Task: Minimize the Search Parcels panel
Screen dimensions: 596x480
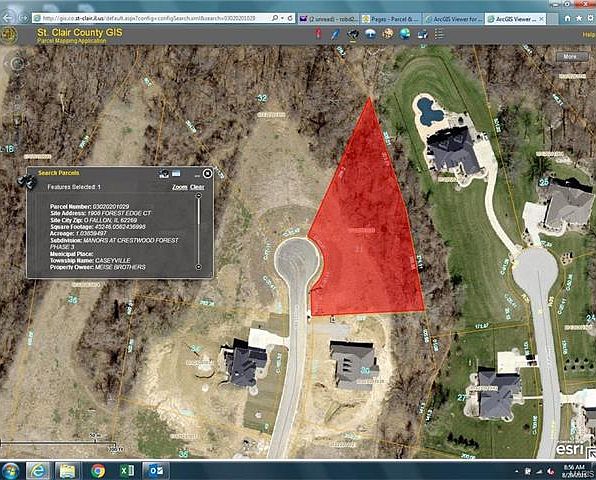Action: coord(197,175)
